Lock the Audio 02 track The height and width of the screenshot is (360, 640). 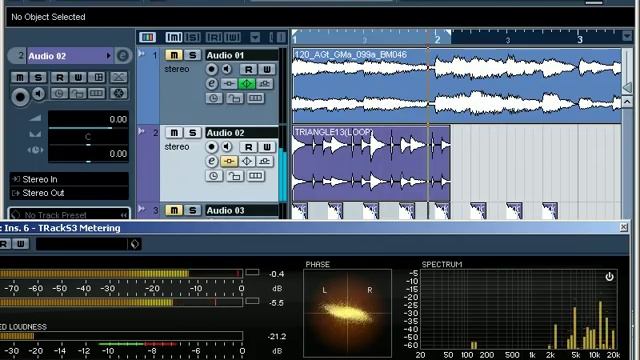tap(234, 176)
